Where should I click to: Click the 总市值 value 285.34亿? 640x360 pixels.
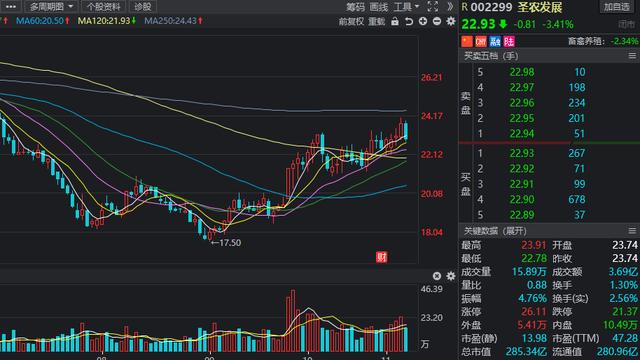tap(526, 351)
